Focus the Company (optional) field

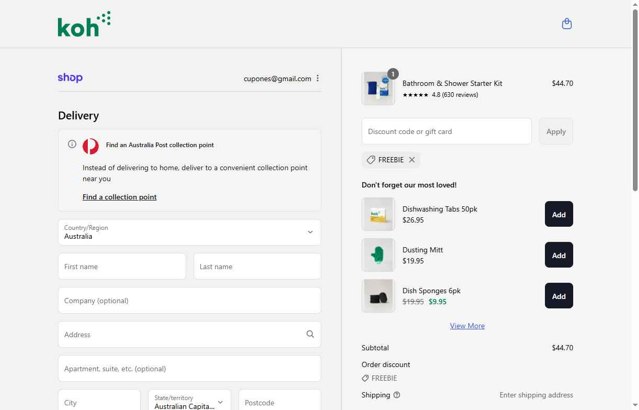pyautogui.click(x=189, y=301)
